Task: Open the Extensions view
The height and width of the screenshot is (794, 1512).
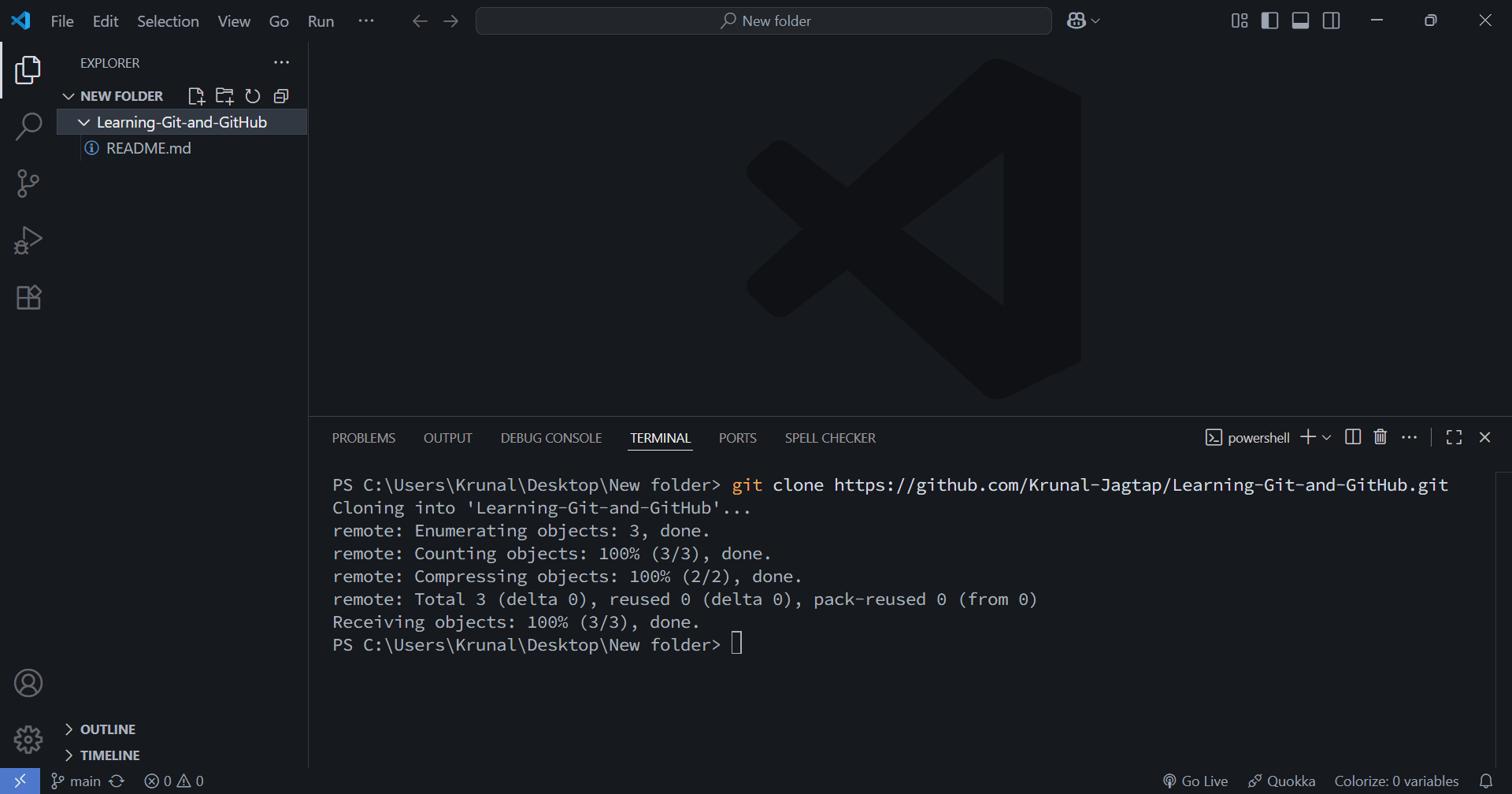Action: (28, 297)
